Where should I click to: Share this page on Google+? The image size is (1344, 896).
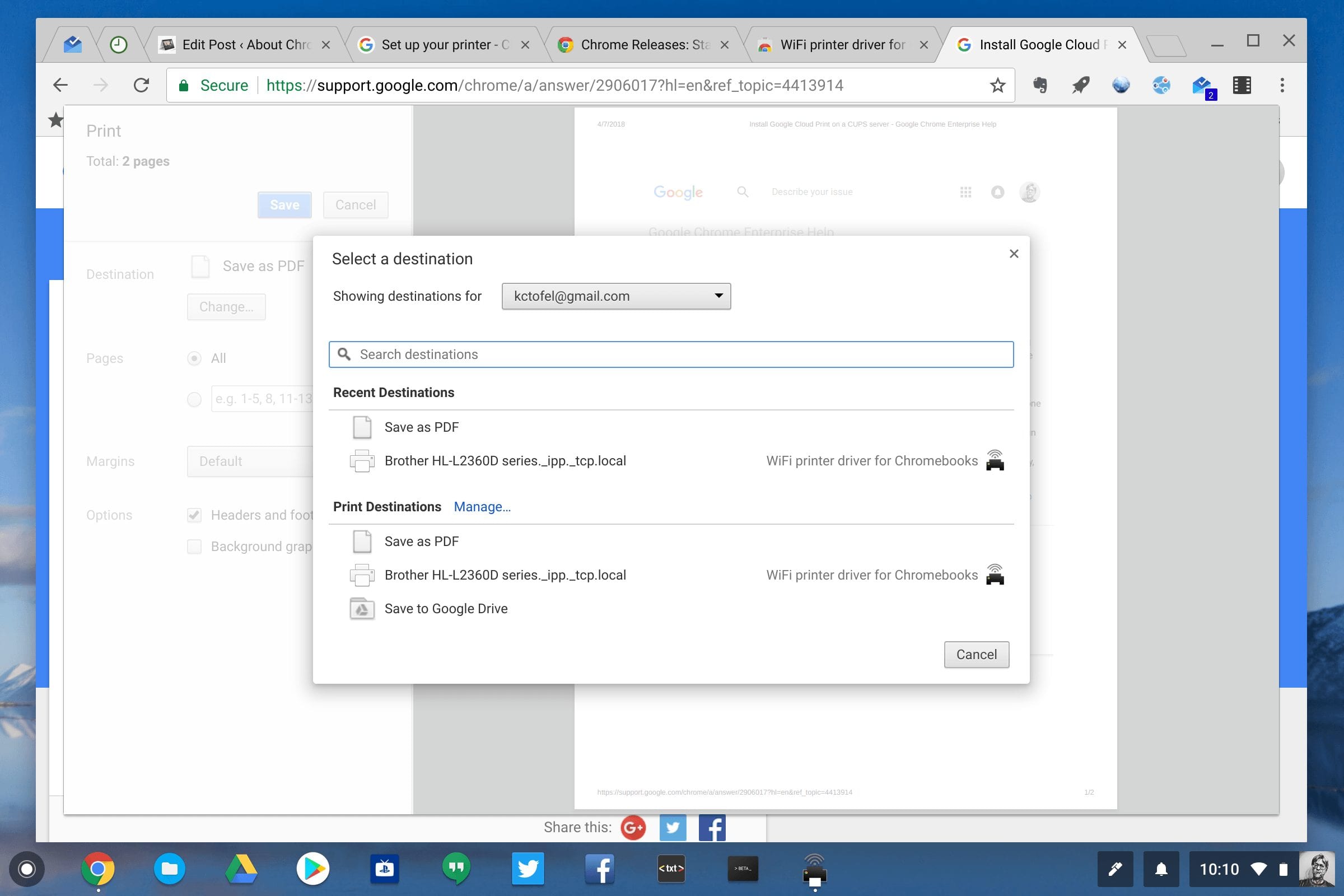(x=633, y=828)
